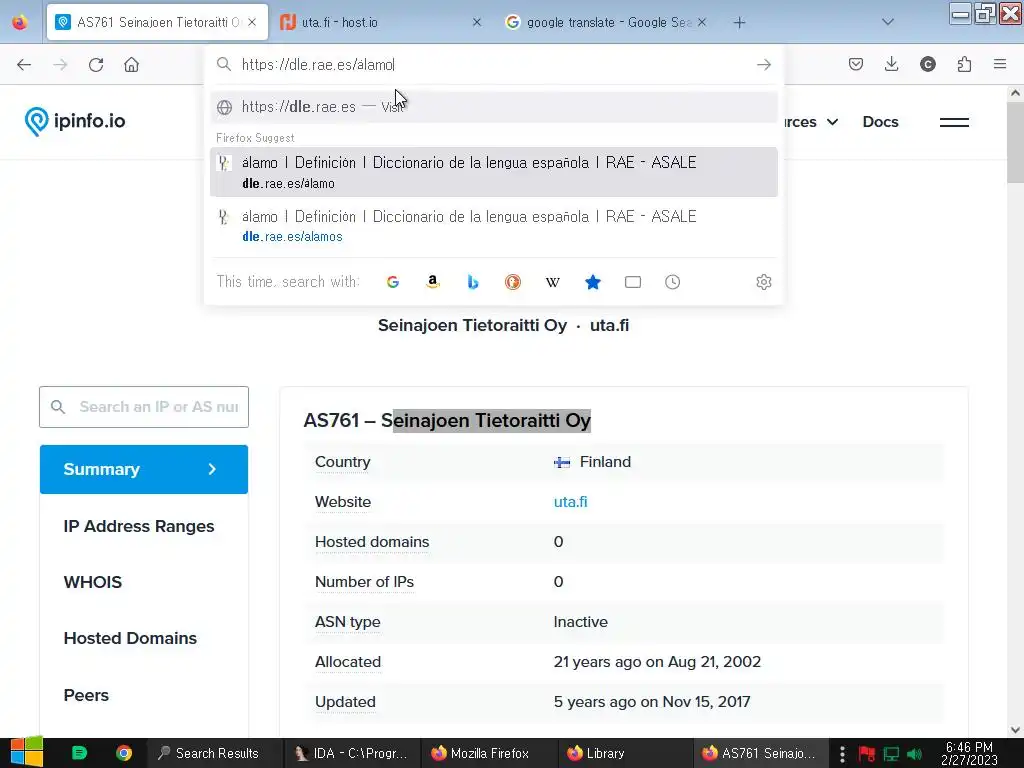
Task: Open the WHOIS section
Action: (93, 583)
